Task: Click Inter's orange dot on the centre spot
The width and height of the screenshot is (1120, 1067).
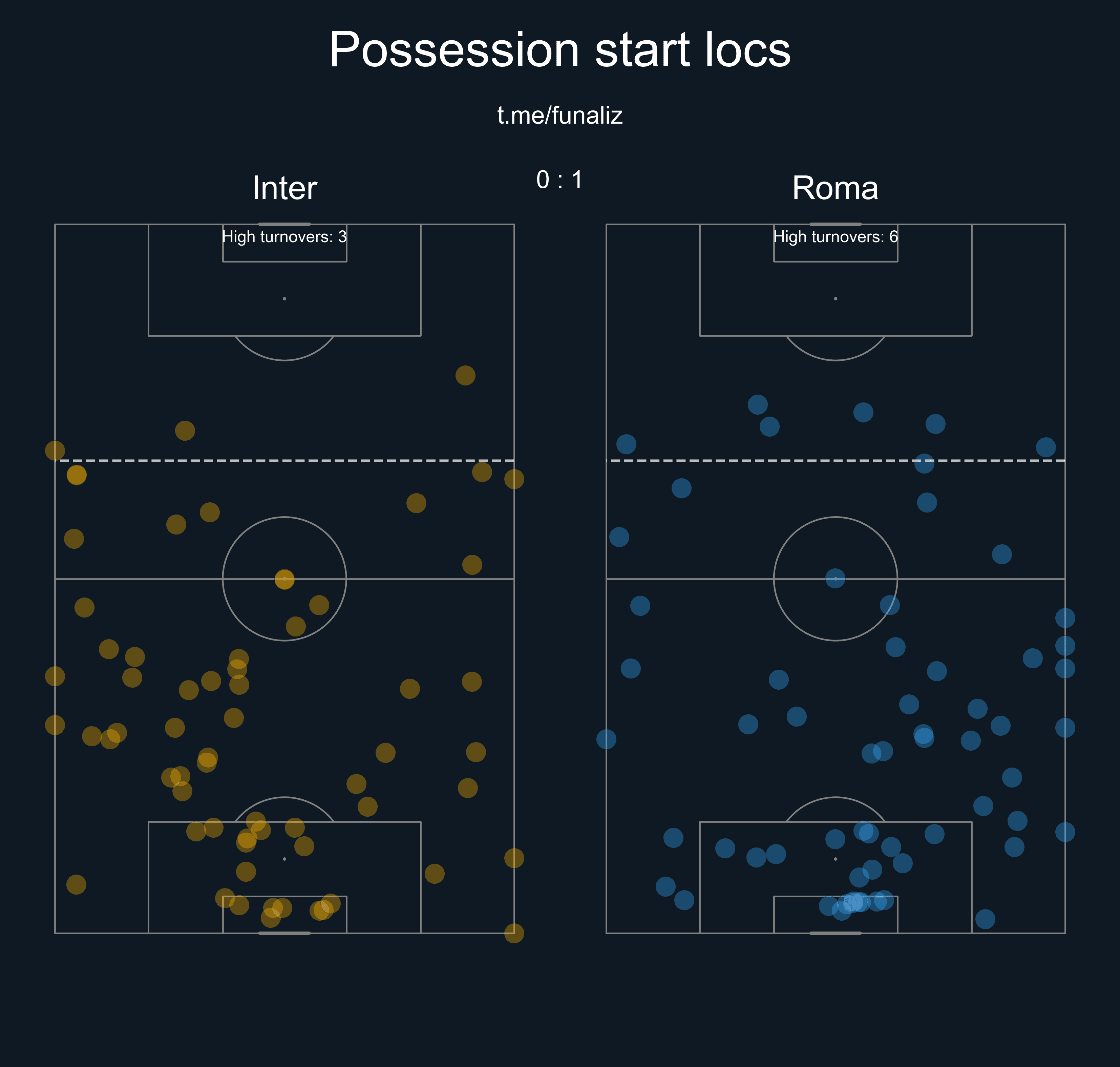Action: [x=284, y=580]
